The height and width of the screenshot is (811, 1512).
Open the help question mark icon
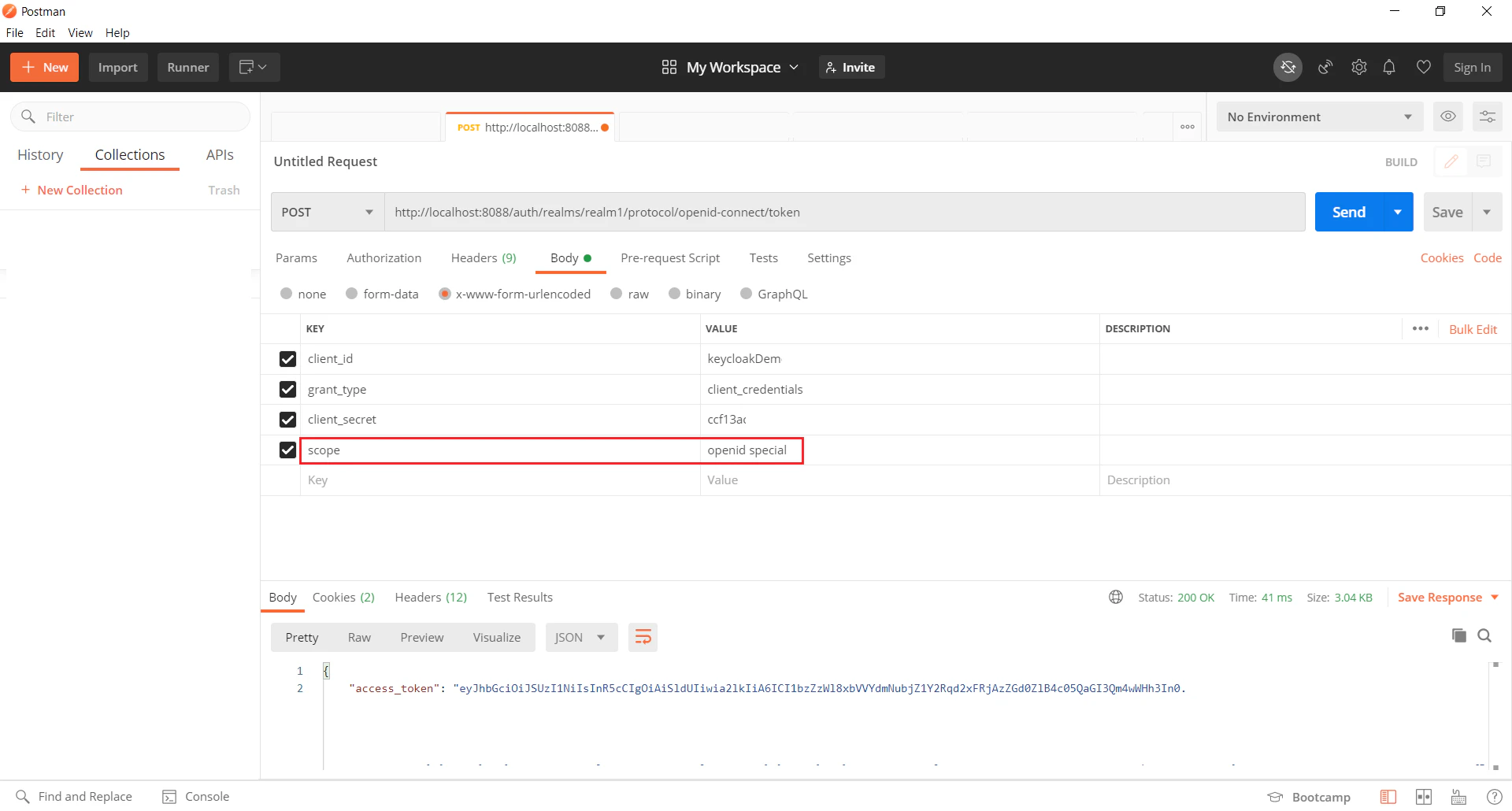pyautogui.click(x=1494, y=797)
